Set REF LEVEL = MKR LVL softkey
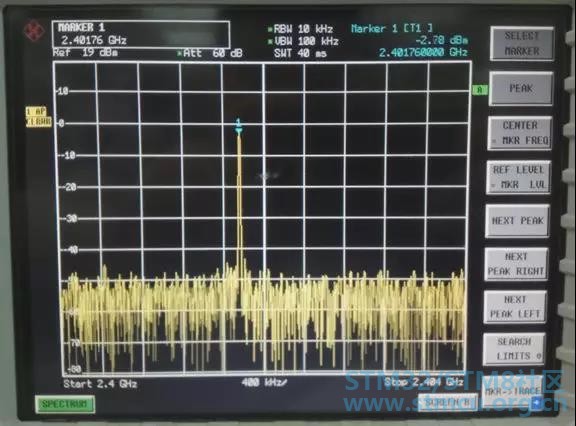The width and height of the screenshot is (576, 426). point(519,177)
